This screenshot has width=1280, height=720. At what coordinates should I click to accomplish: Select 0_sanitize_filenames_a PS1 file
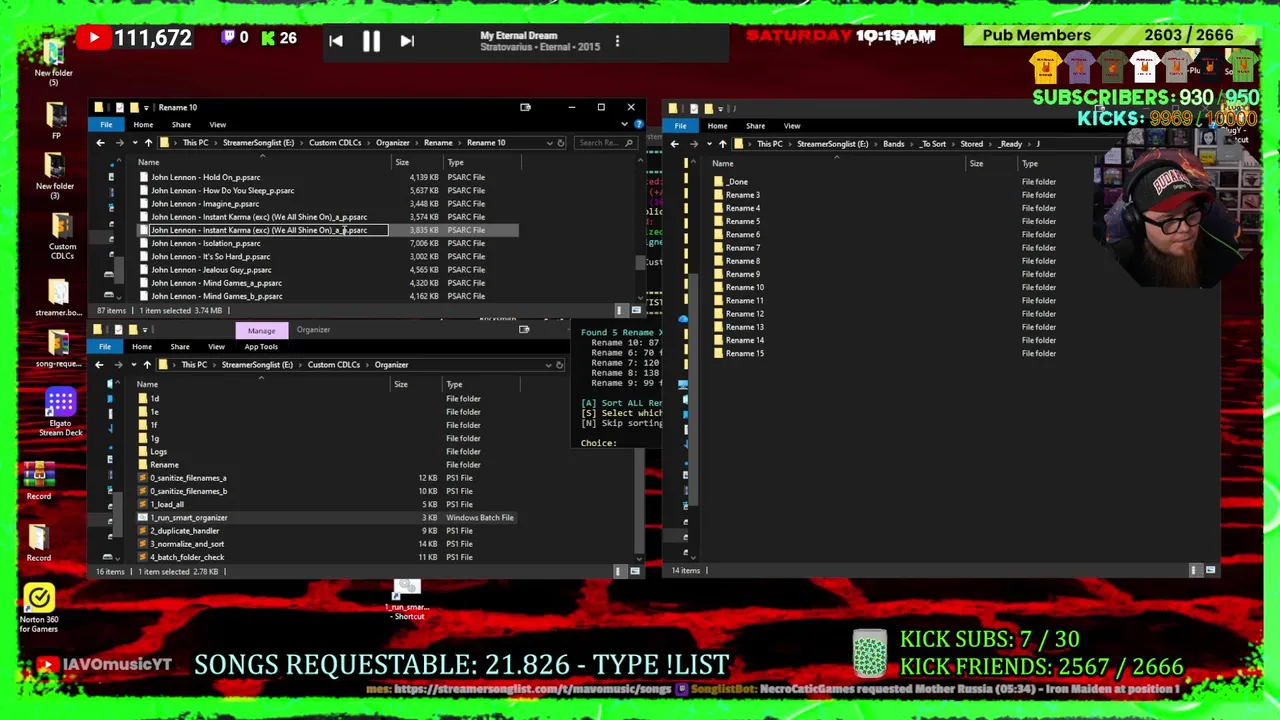tap(188, 478)
